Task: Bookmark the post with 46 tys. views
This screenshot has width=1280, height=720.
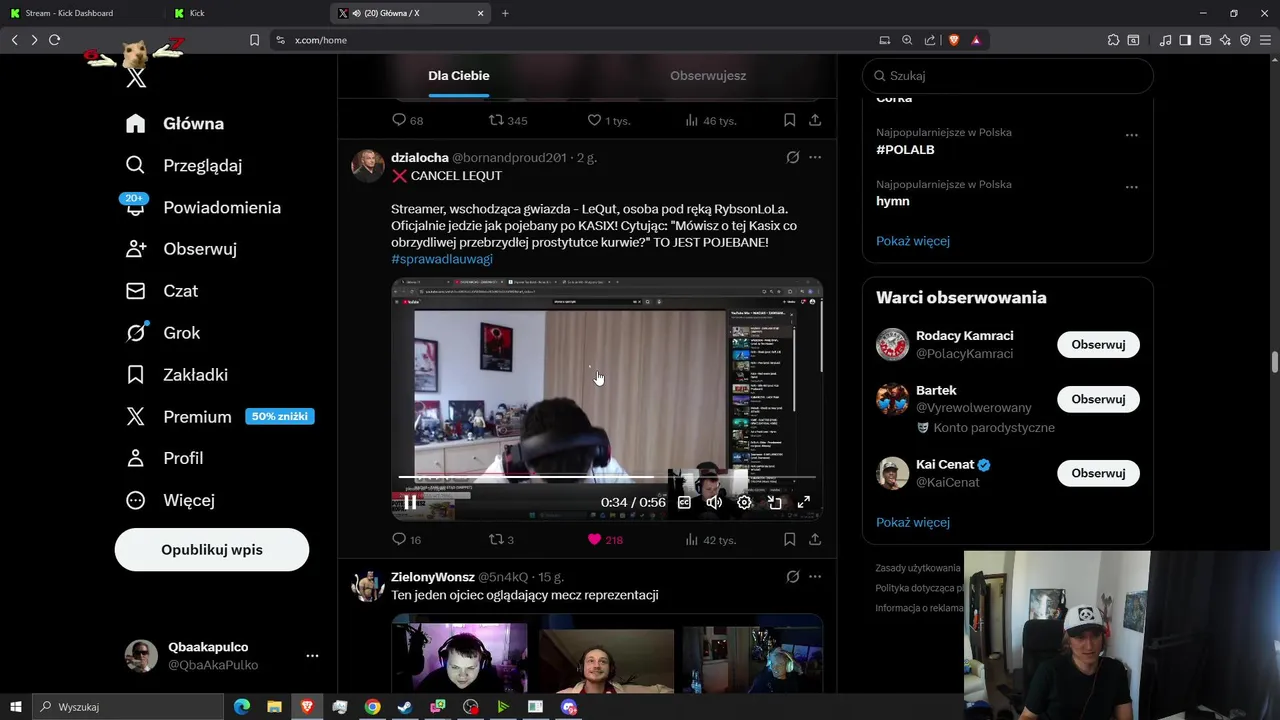Action: tap(789, 121)
